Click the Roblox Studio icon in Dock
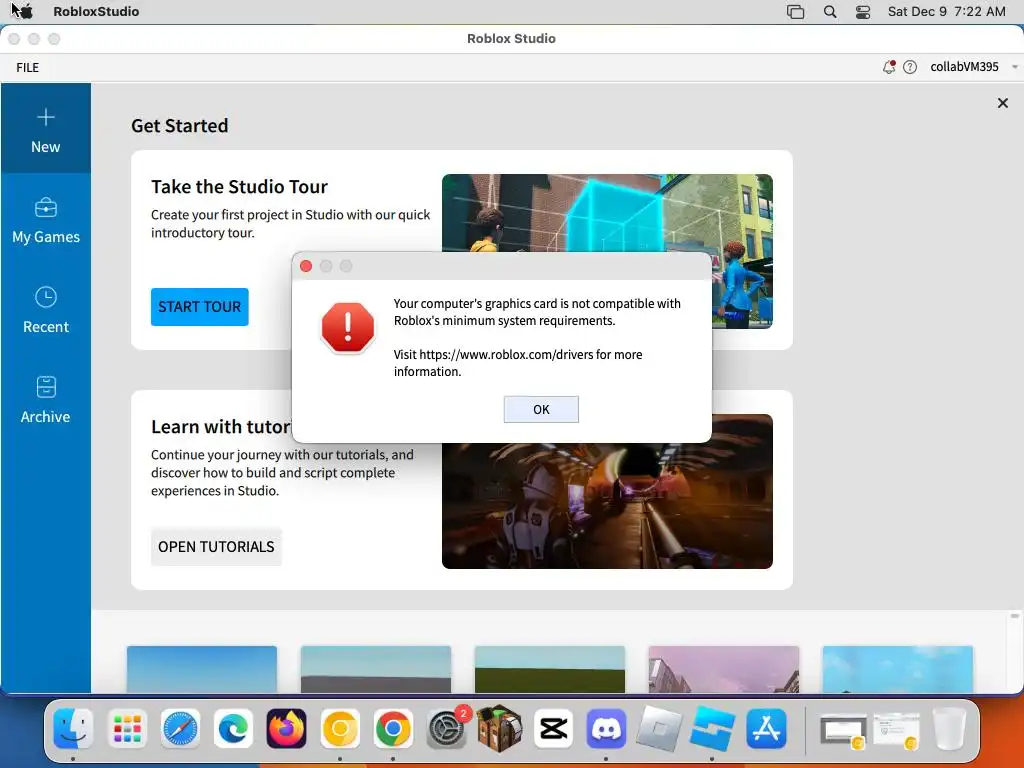The image size is (1024, 768). 712,728
